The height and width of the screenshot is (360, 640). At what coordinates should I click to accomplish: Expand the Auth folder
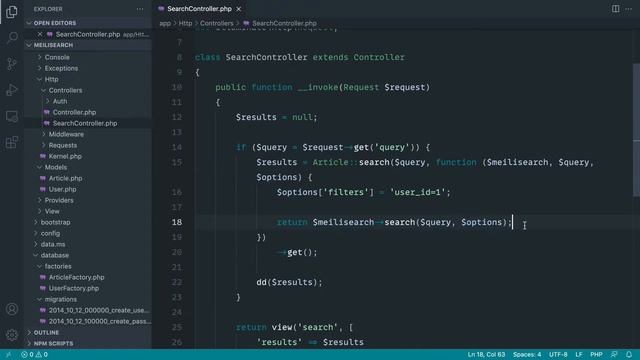pos(59,102)
